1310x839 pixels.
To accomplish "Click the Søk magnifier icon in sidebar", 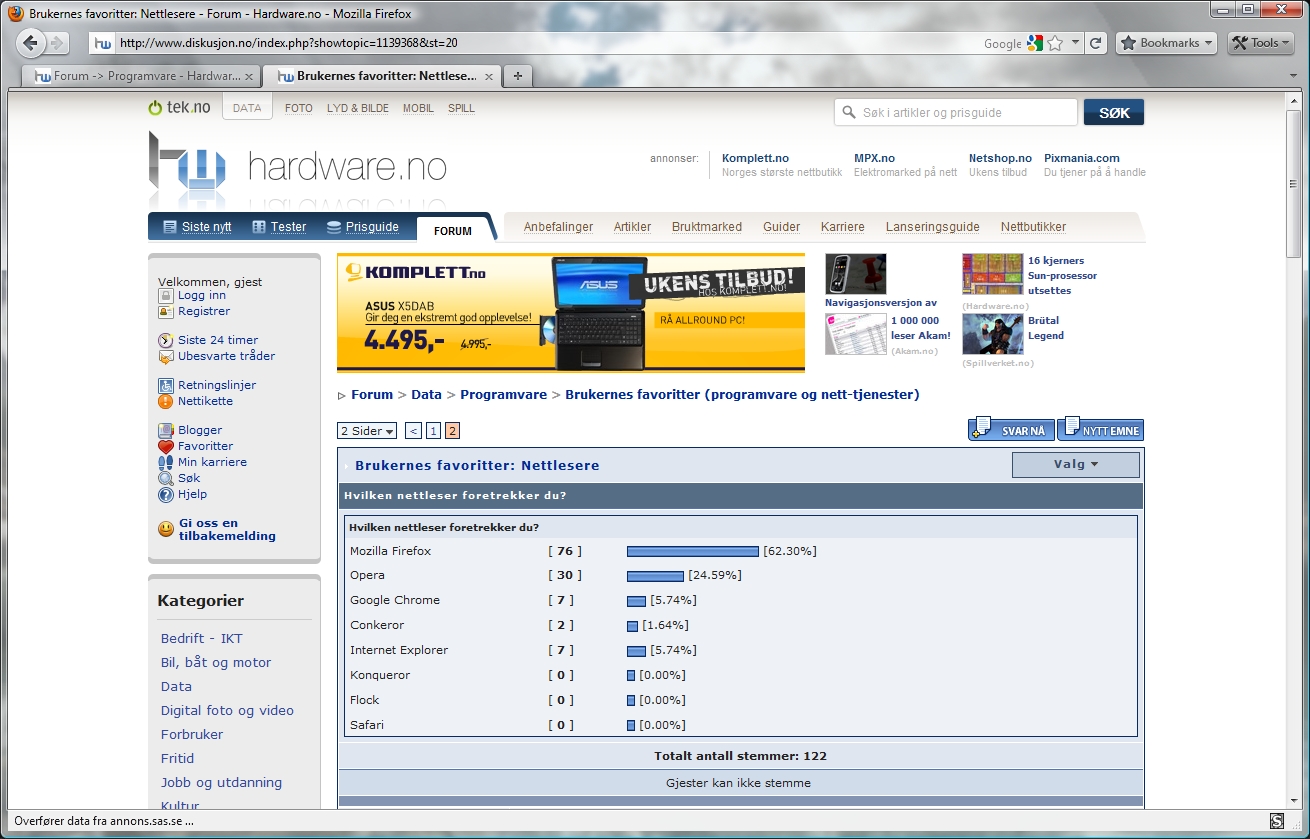I will click(166, 478).
